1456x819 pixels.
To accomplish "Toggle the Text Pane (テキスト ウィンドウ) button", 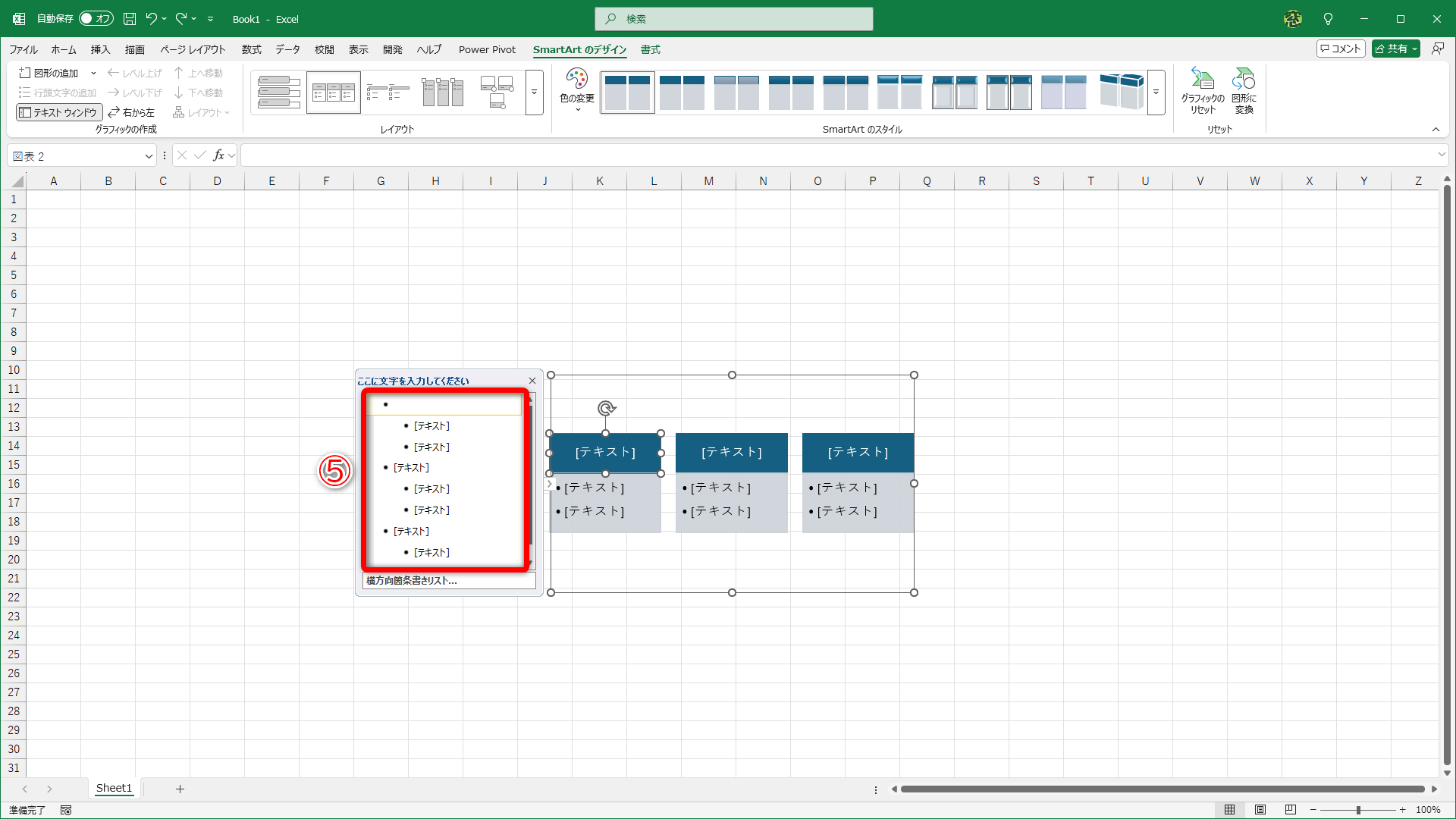I will click(59, 112).
